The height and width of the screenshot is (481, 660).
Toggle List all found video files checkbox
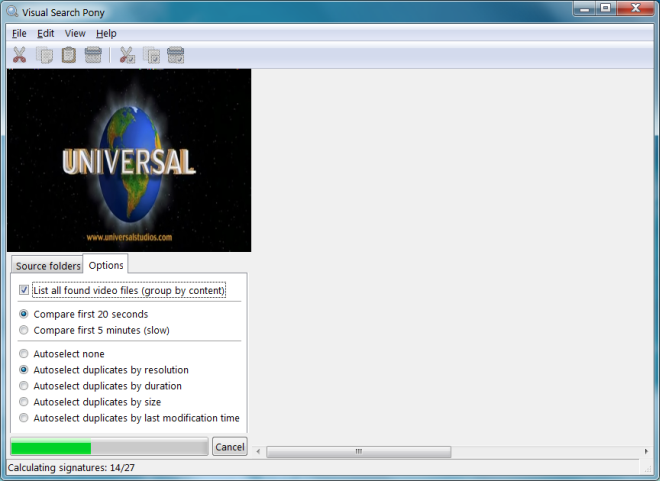[x=24, y=290]
